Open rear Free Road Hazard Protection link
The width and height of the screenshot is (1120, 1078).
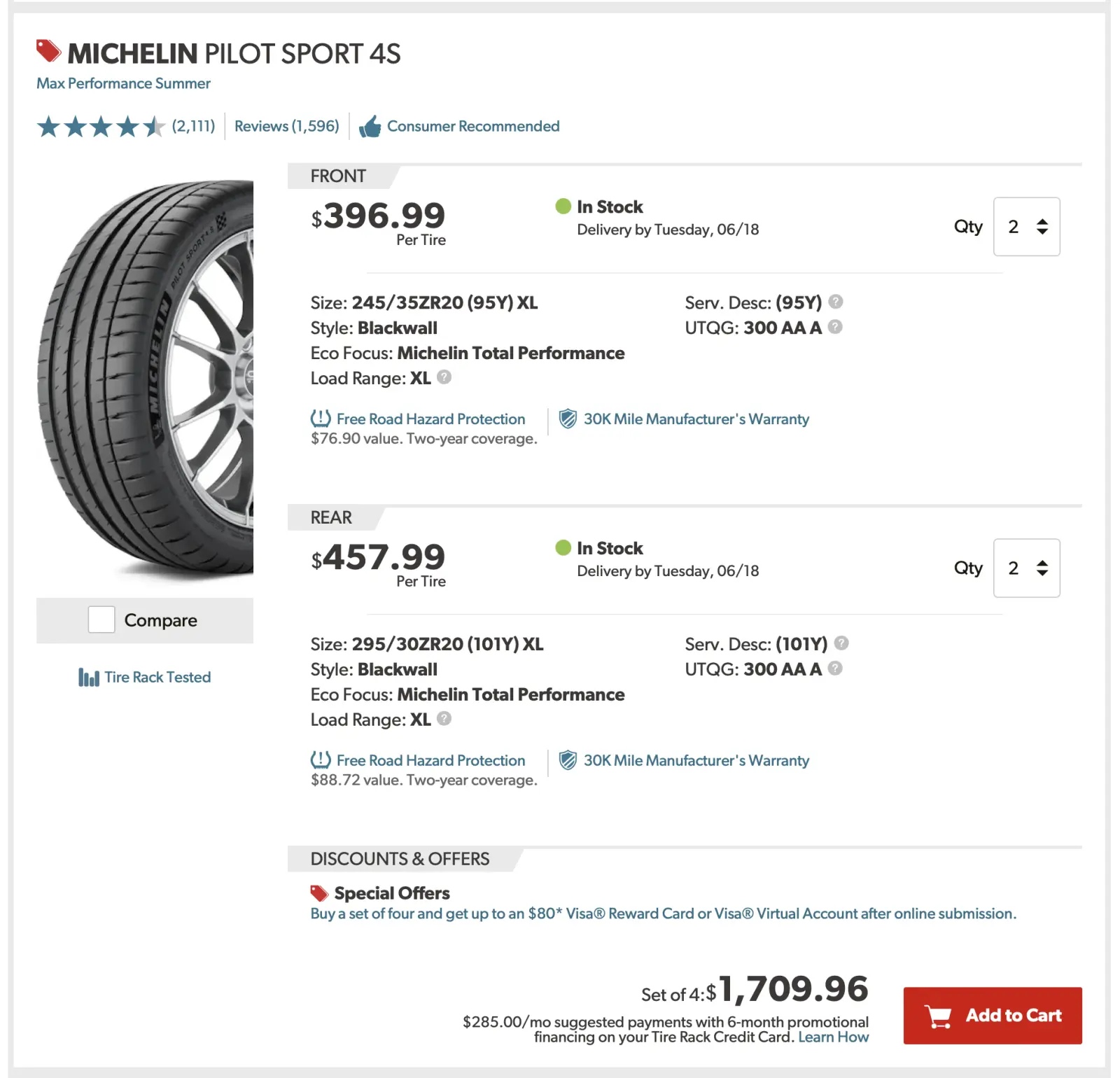point(430,760)
